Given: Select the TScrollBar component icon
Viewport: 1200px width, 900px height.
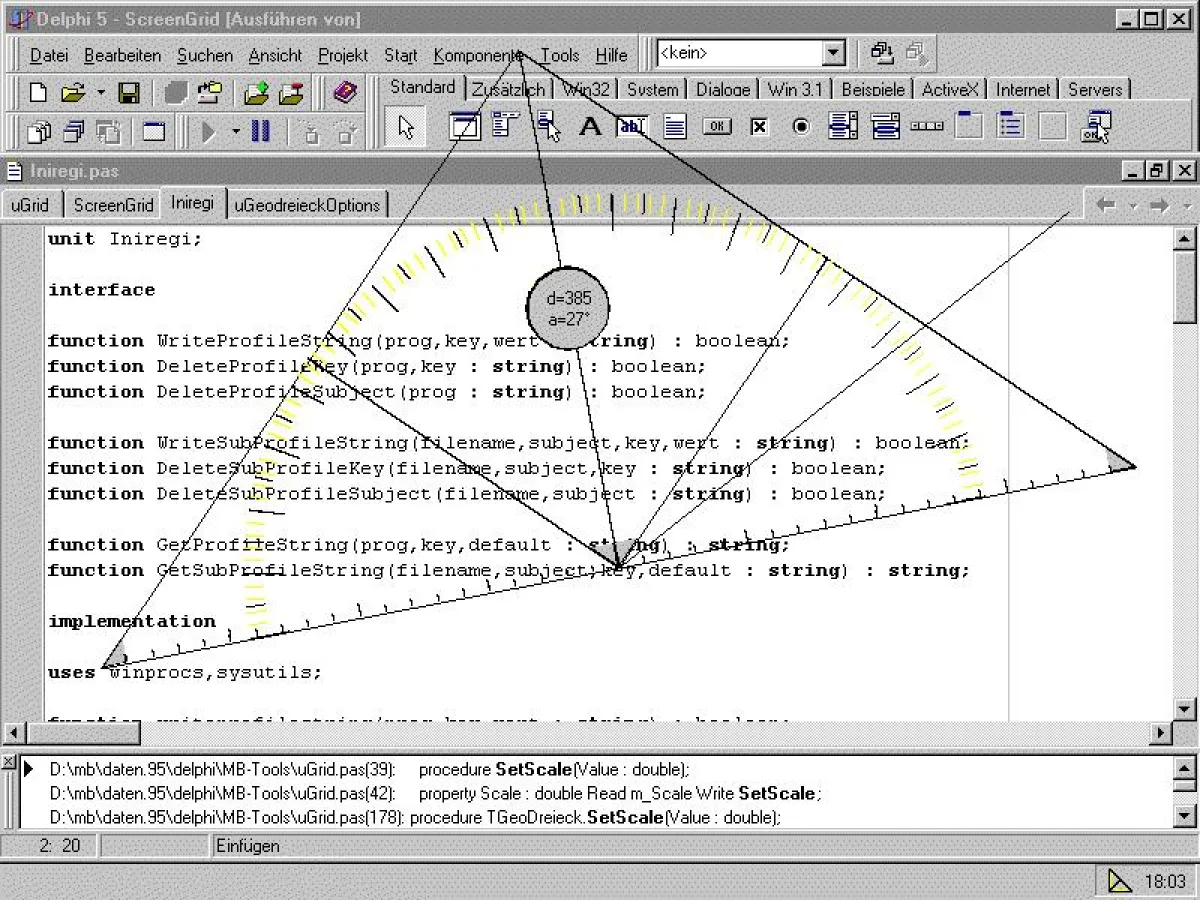Looking at the screenshot, I should coord(925,127).
